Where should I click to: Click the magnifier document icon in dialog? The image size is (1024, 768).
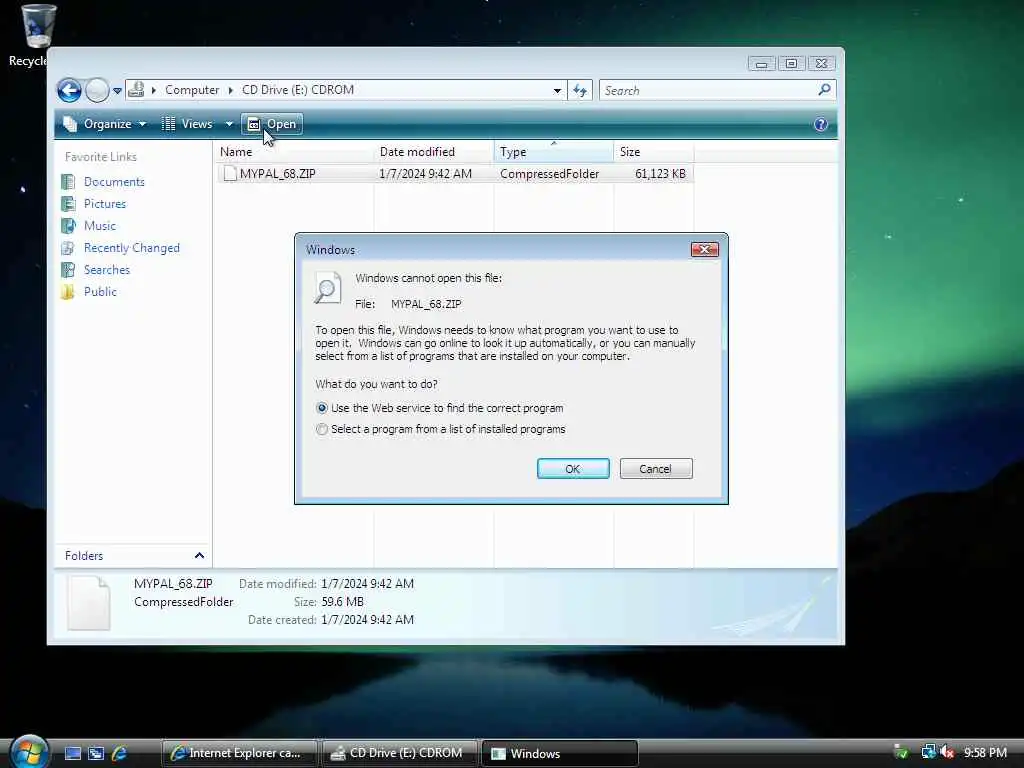point(327,288)
